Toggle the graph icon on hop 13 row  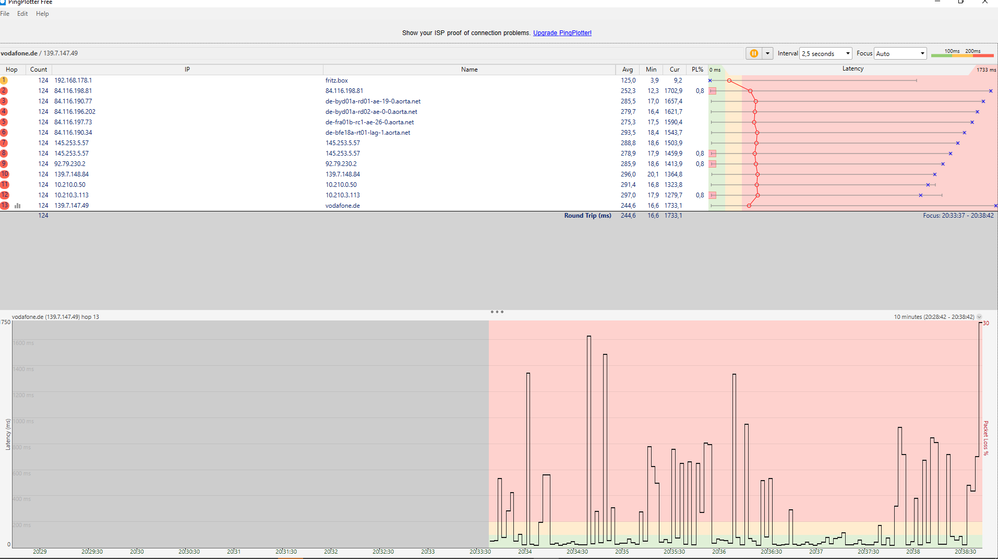pyautogui.click(x=17, y=205)
